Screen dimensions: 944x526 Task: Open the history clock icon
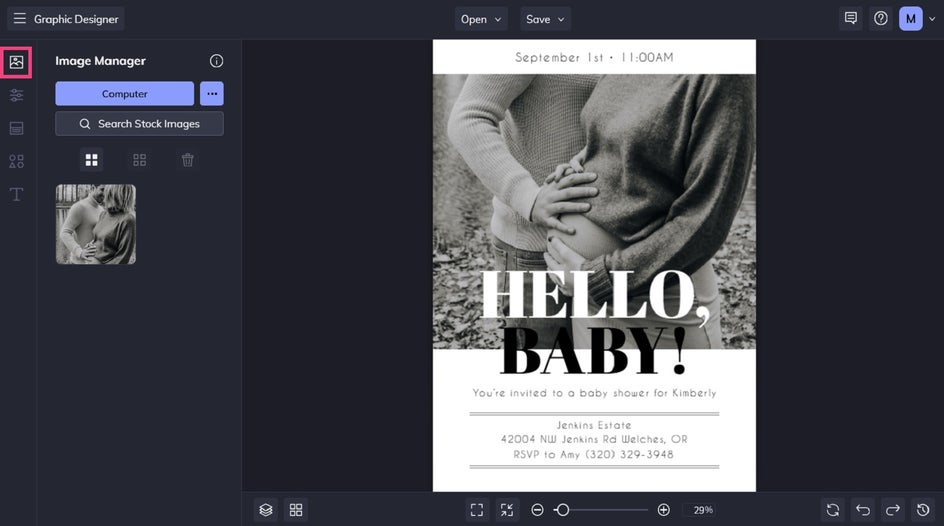923,510
